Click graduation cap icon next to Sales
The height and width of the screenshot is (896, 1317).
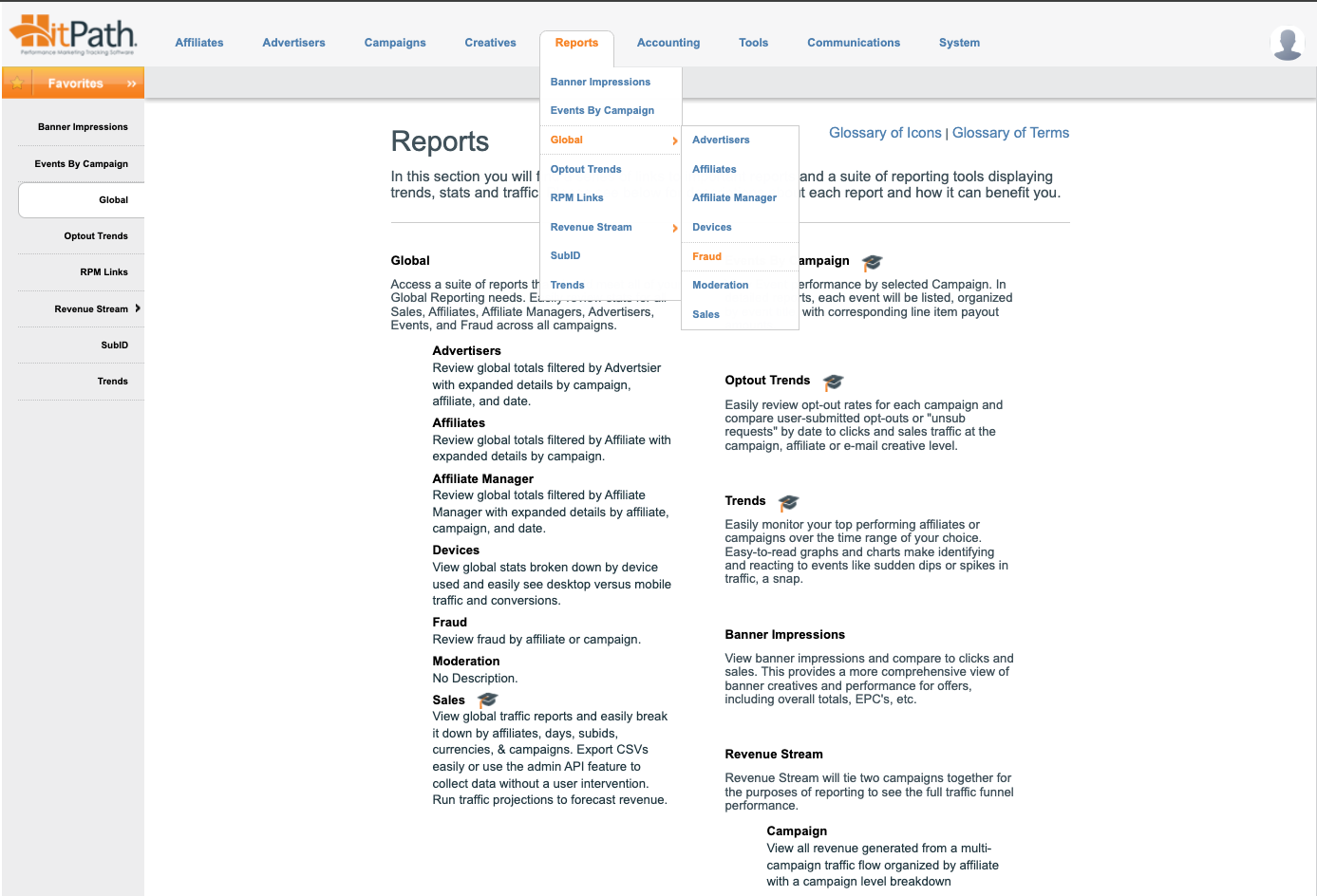point(487,700)
